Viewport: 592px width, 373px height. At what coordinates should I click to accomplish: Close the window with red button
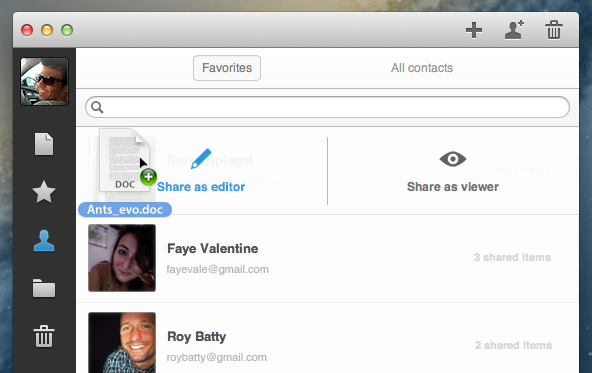coord(27,30)
